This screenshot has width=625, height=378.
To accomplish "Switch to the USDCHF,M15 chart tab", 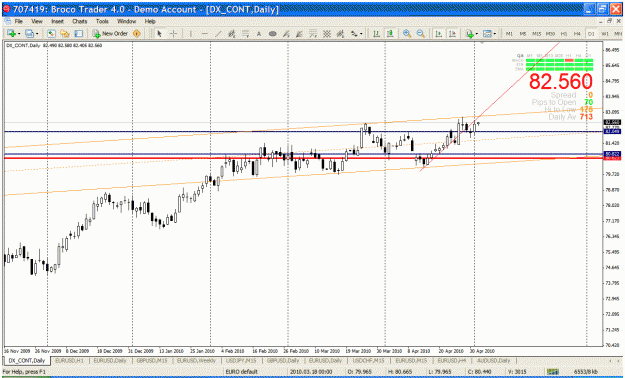I will [369, 360].
